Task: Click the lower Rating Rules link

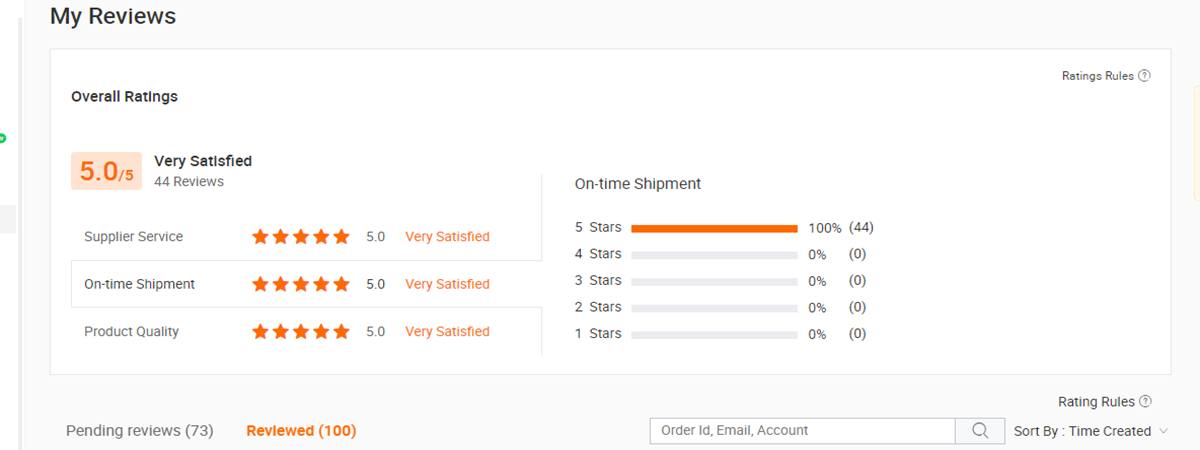Action: coord(1096,402)
